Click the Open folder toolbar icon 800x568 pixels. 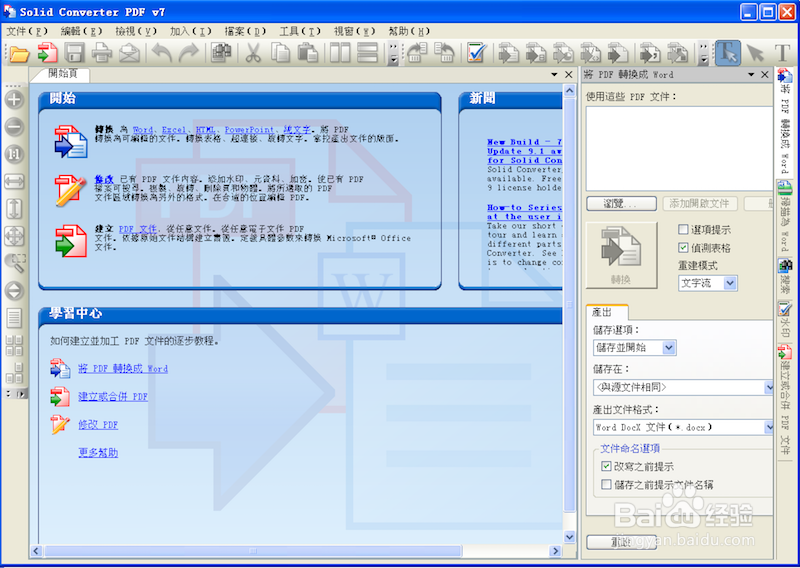(19, 53)
